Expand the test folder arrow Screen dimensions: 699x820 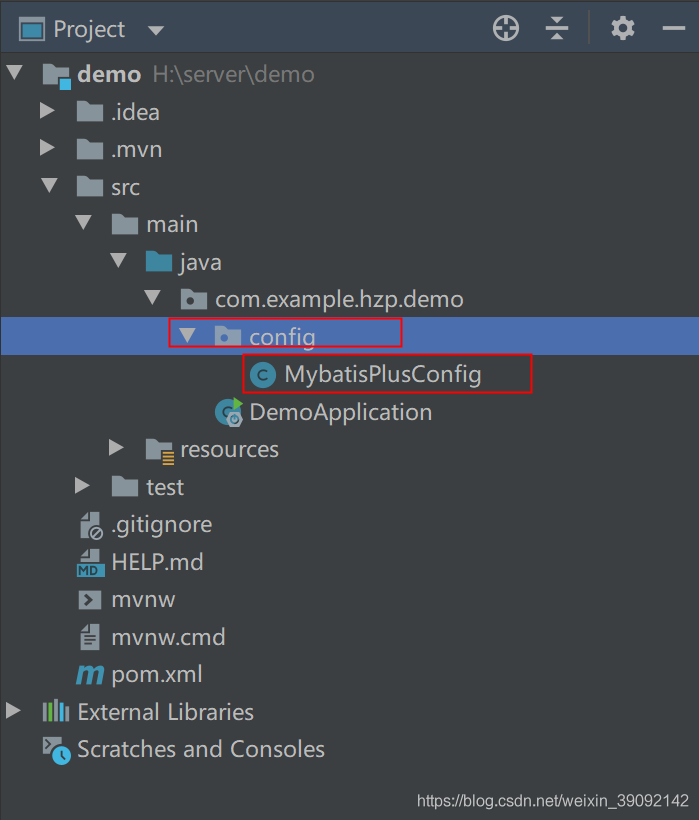click(x=82, y=485)
